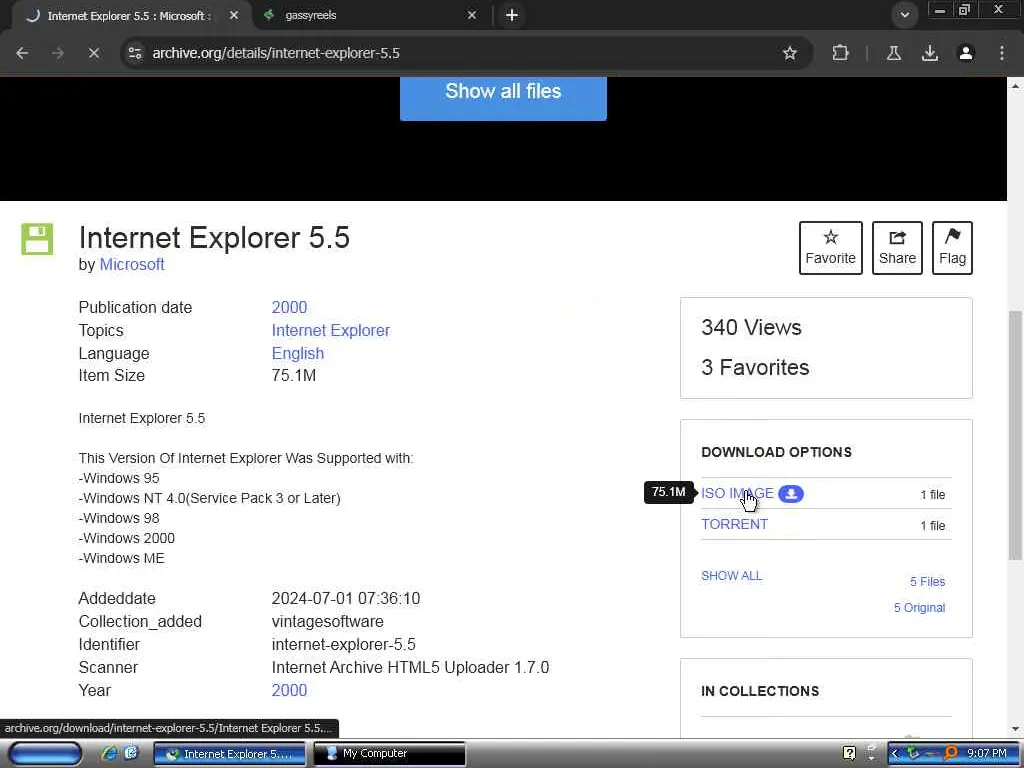Open the tab search dropdown arrow
This screenshot has height=768, width=1024.
[x=904, y=15]
